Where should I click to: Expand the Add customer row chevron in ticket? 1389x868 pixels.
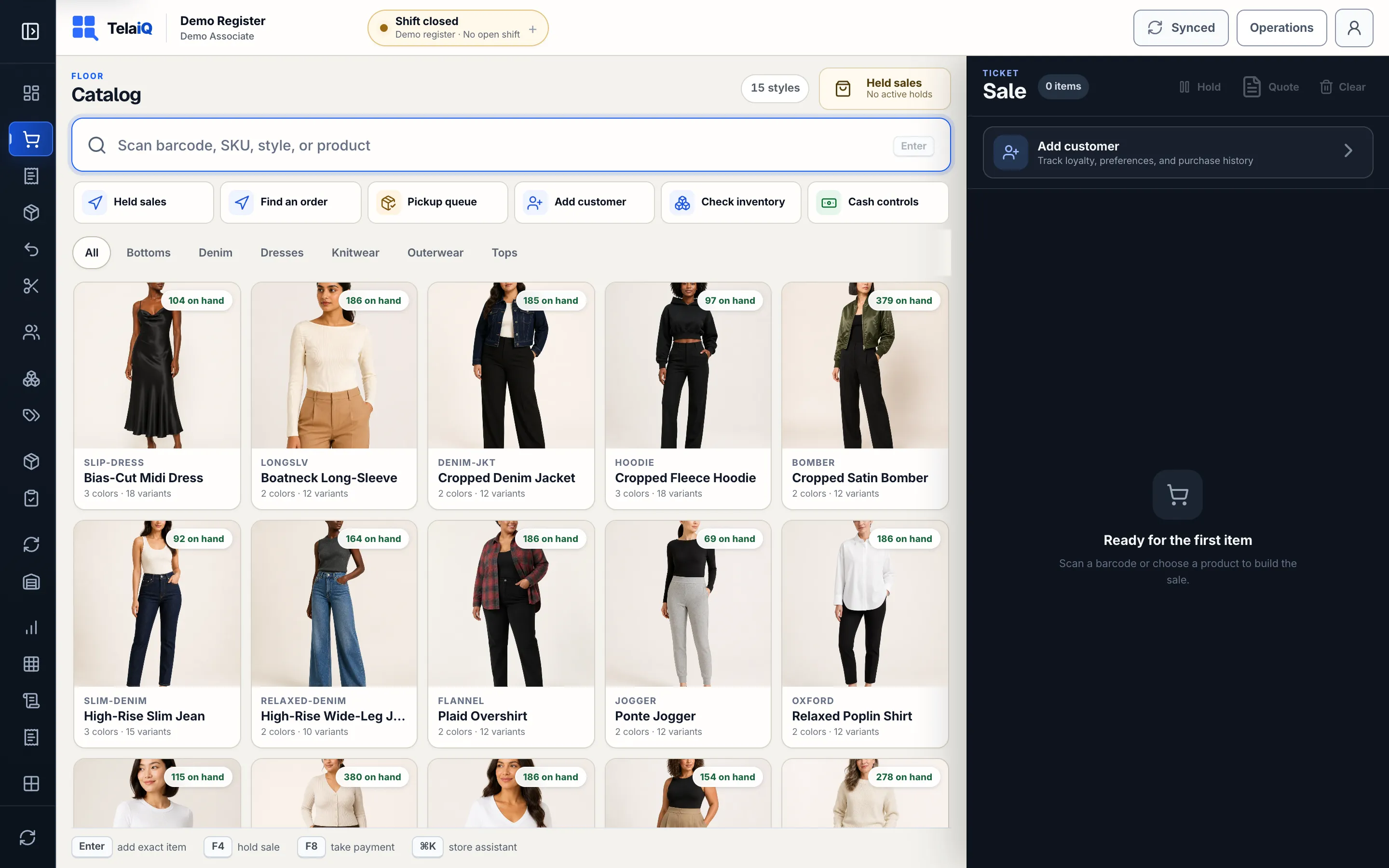1348,151
